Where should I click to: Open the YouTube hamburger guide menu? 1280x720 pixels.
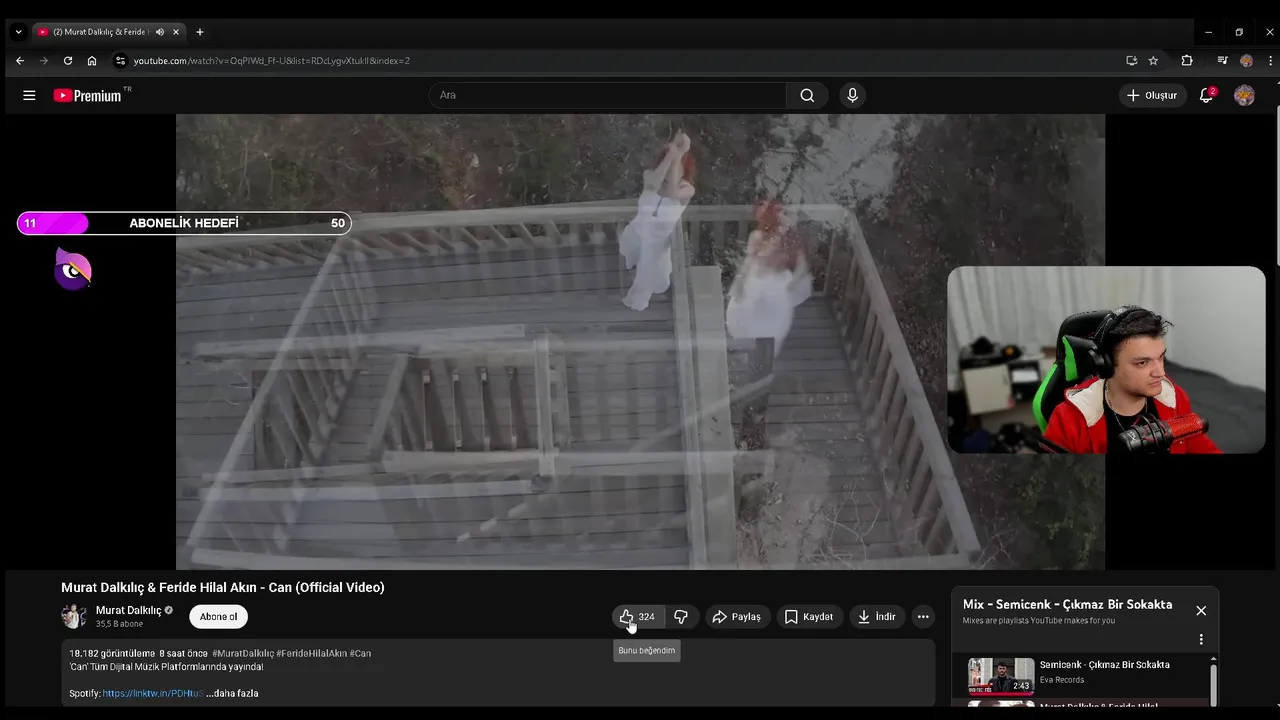click(x=29, y=95)
